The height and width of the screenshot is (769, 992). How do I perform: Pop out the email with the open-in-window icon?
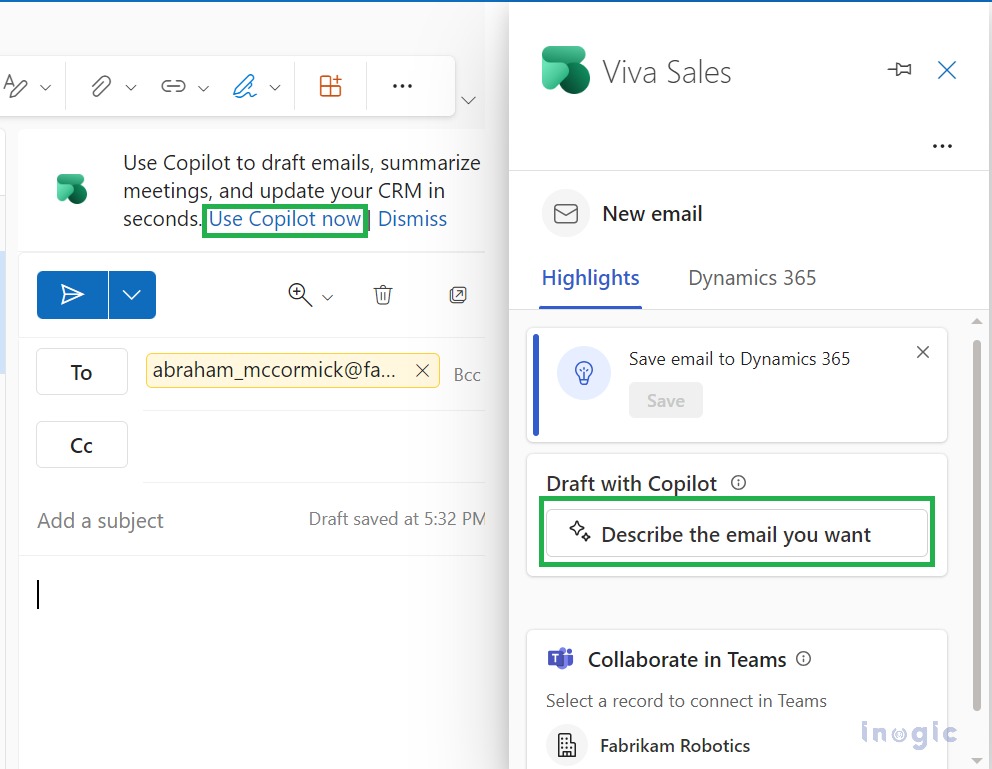click(x=458, y=294)
